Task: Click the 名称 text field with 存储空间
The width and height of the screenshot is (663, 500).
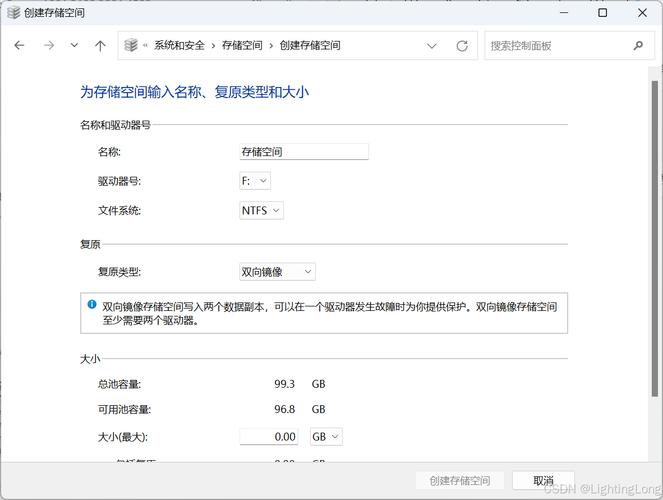Action: tap(304, 152)
